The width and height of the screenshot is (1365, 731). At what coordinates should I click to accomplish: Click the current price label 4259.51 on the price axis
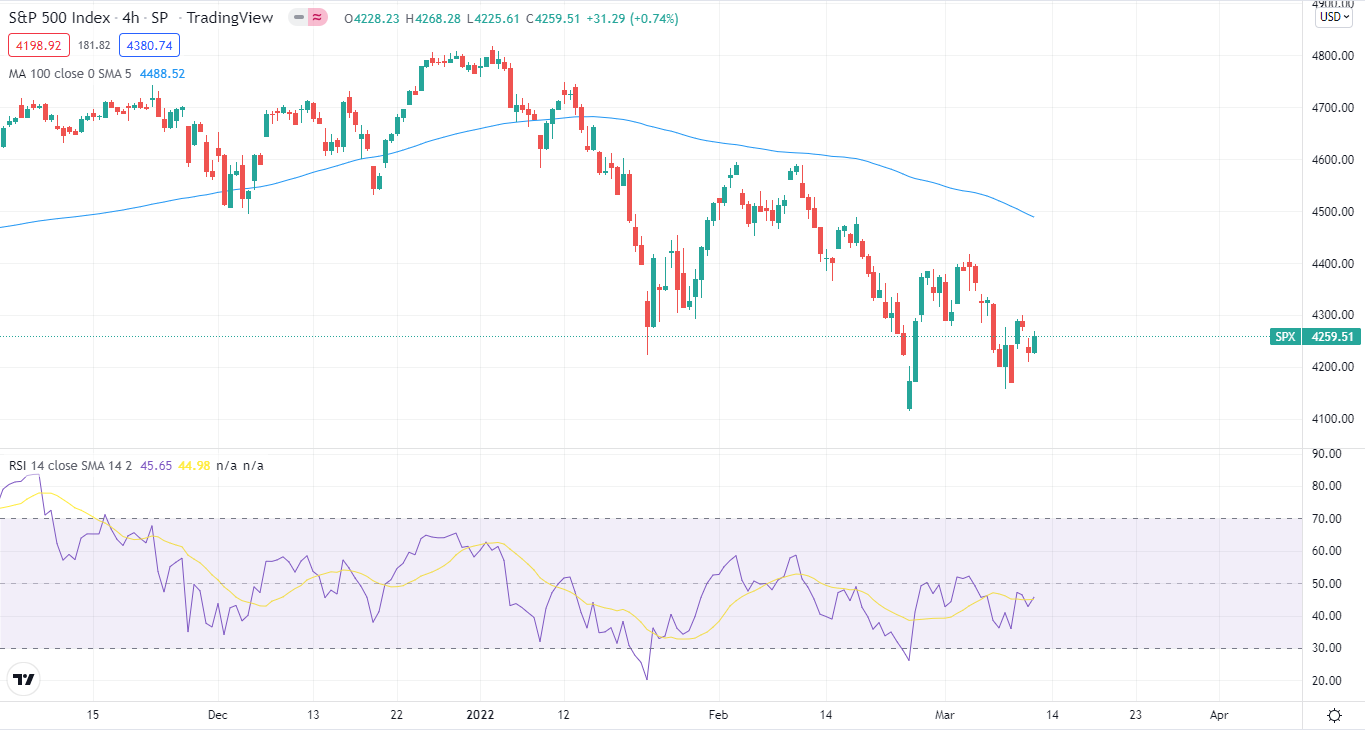(1333, 337)
